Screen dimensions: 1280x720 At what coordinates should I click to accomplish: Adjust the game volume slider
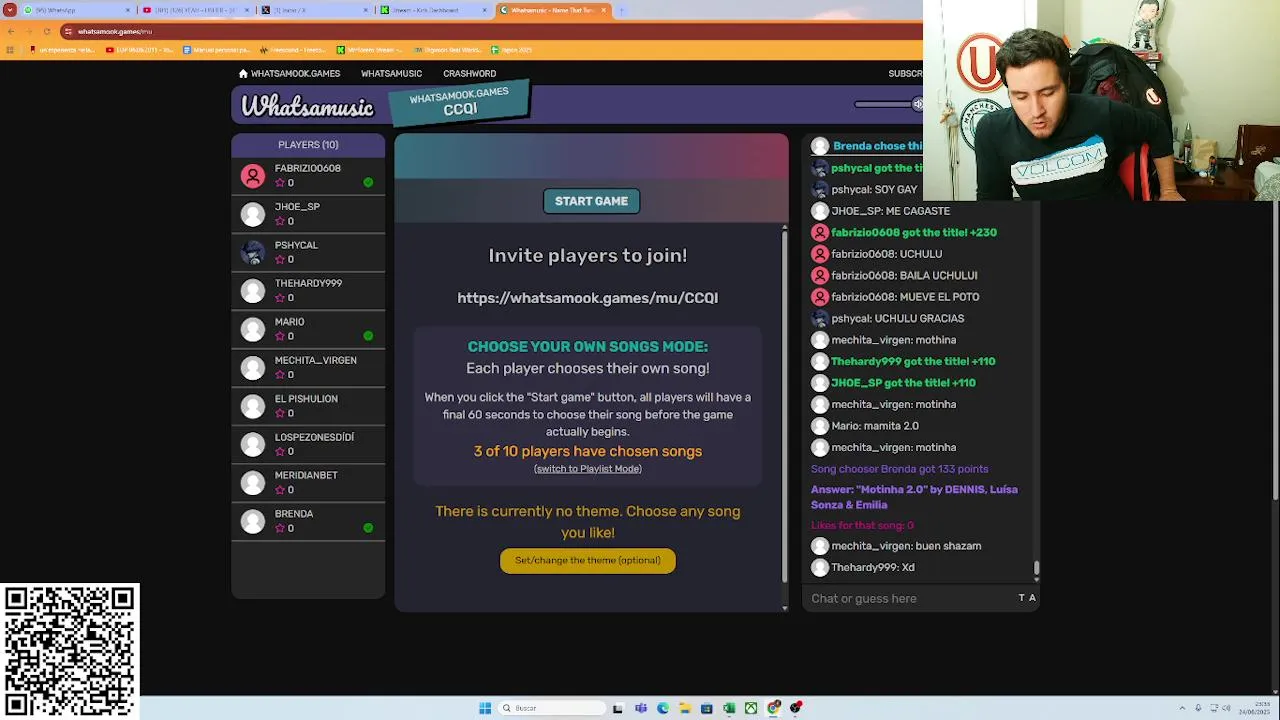tap(886, 104)
